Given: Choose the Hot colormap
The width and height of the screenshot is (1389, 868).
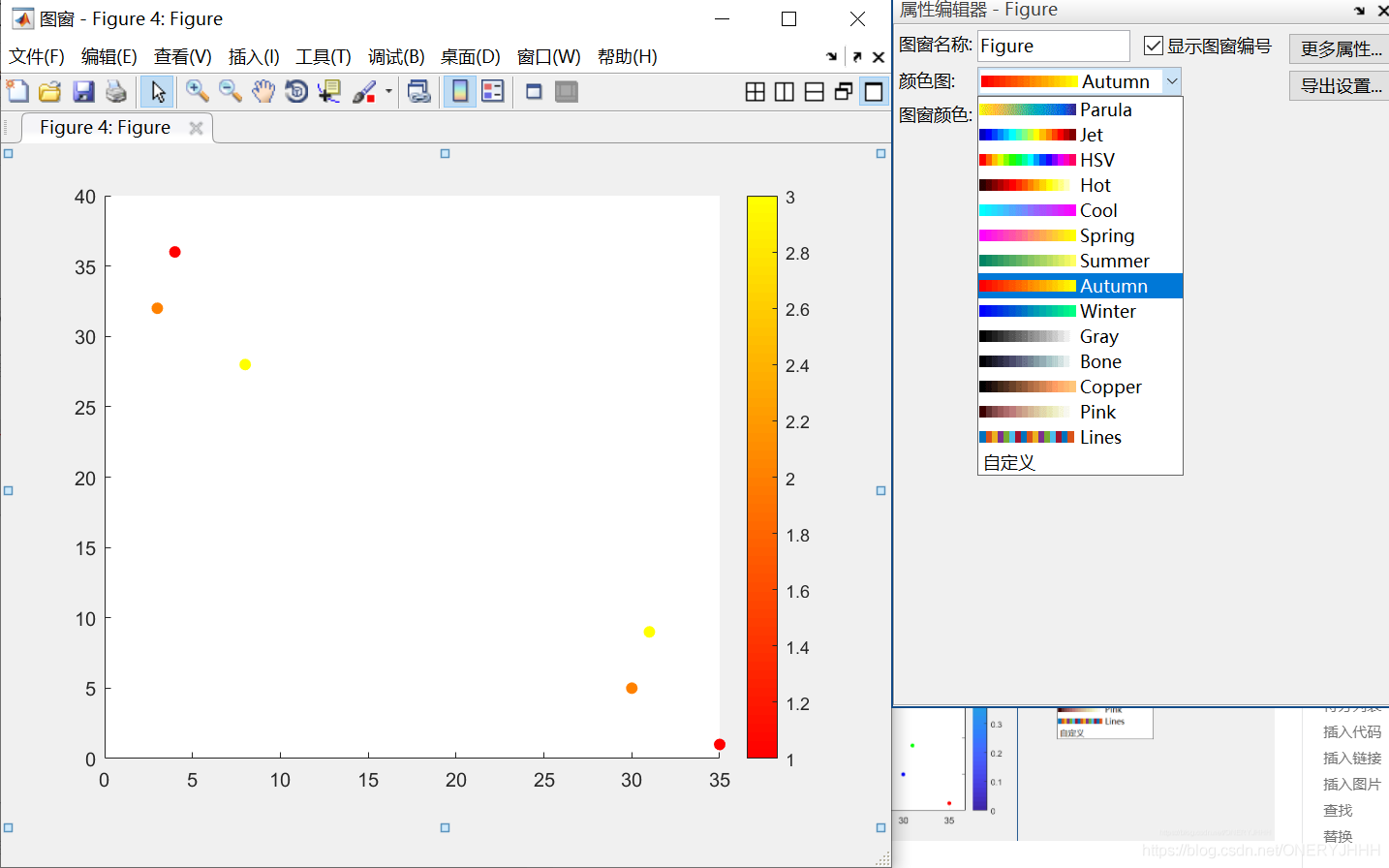Looking at the screenshot, I should click(x=1080, y=185).
